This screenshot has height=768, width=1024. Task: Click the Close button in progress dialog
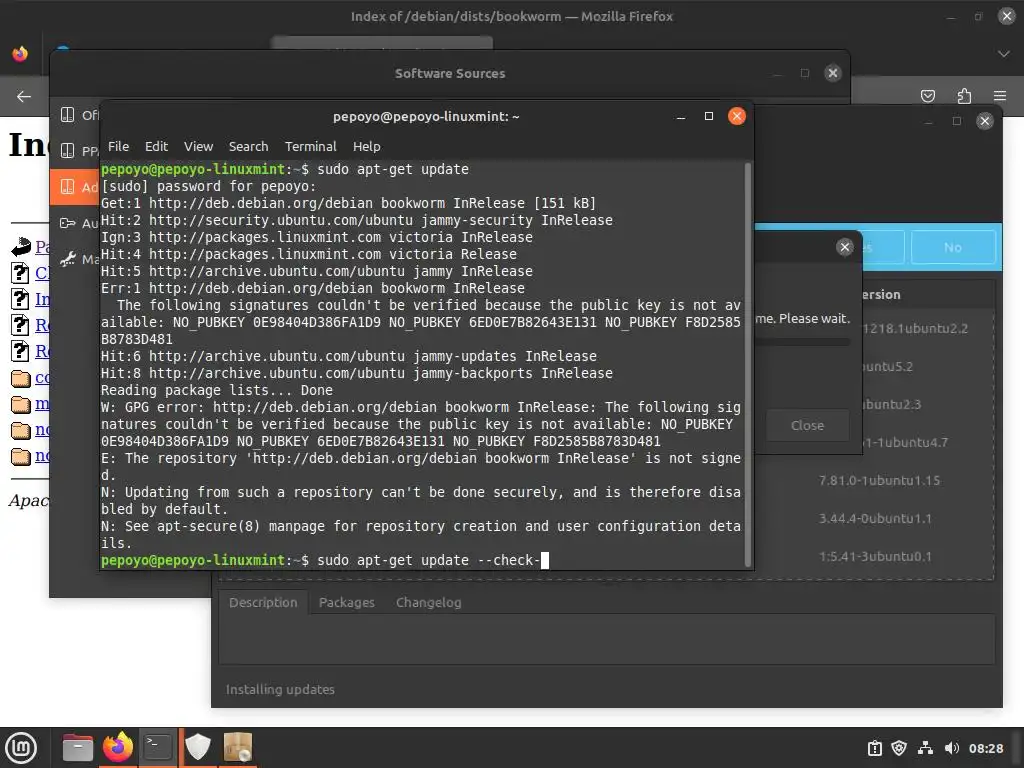(x=807, y=425)
